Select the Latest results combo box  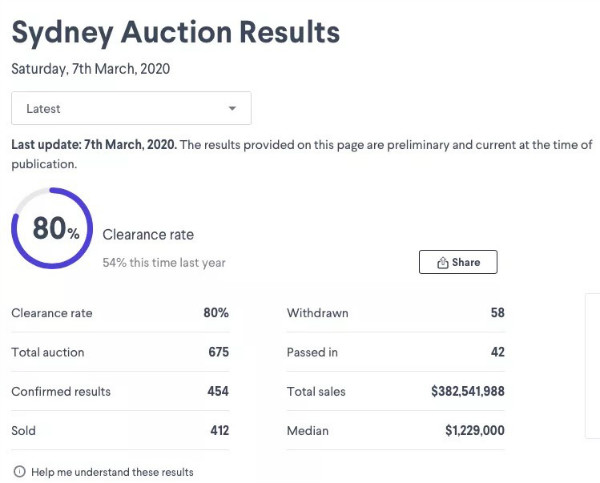click(x=130, y=108)
